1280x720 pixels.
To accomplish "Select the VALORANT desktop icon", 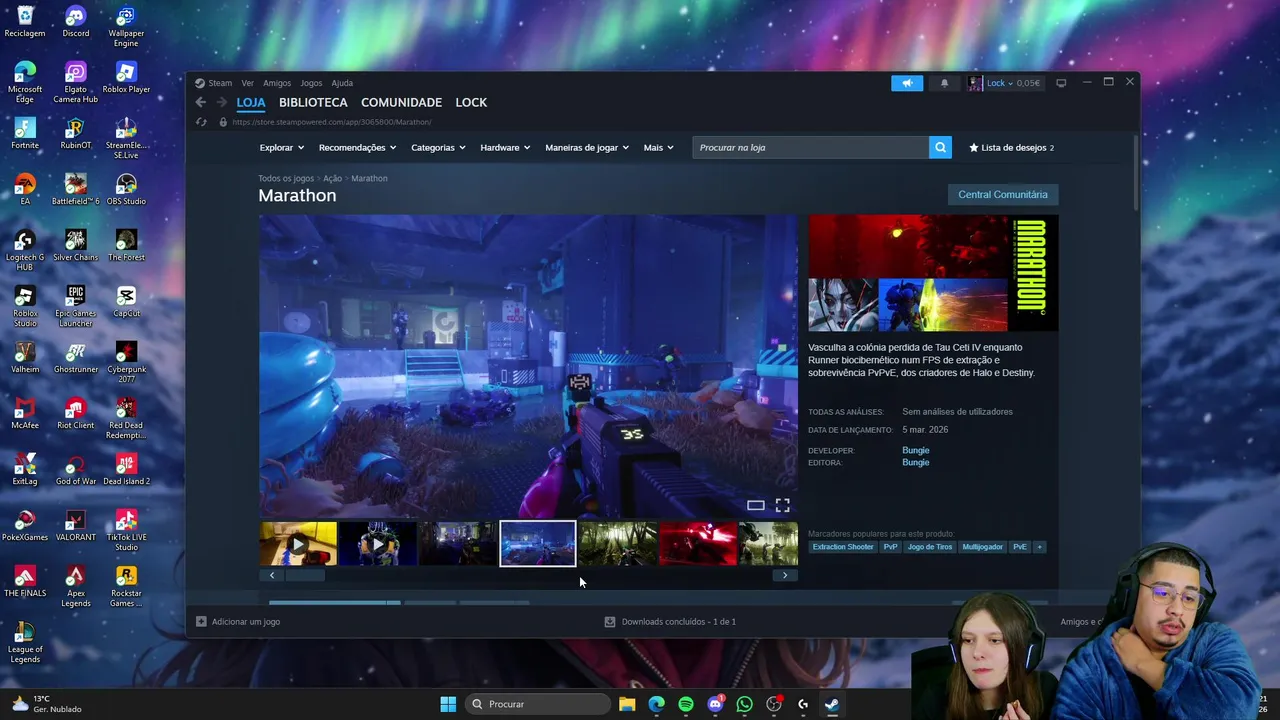I will click(76, 525).
